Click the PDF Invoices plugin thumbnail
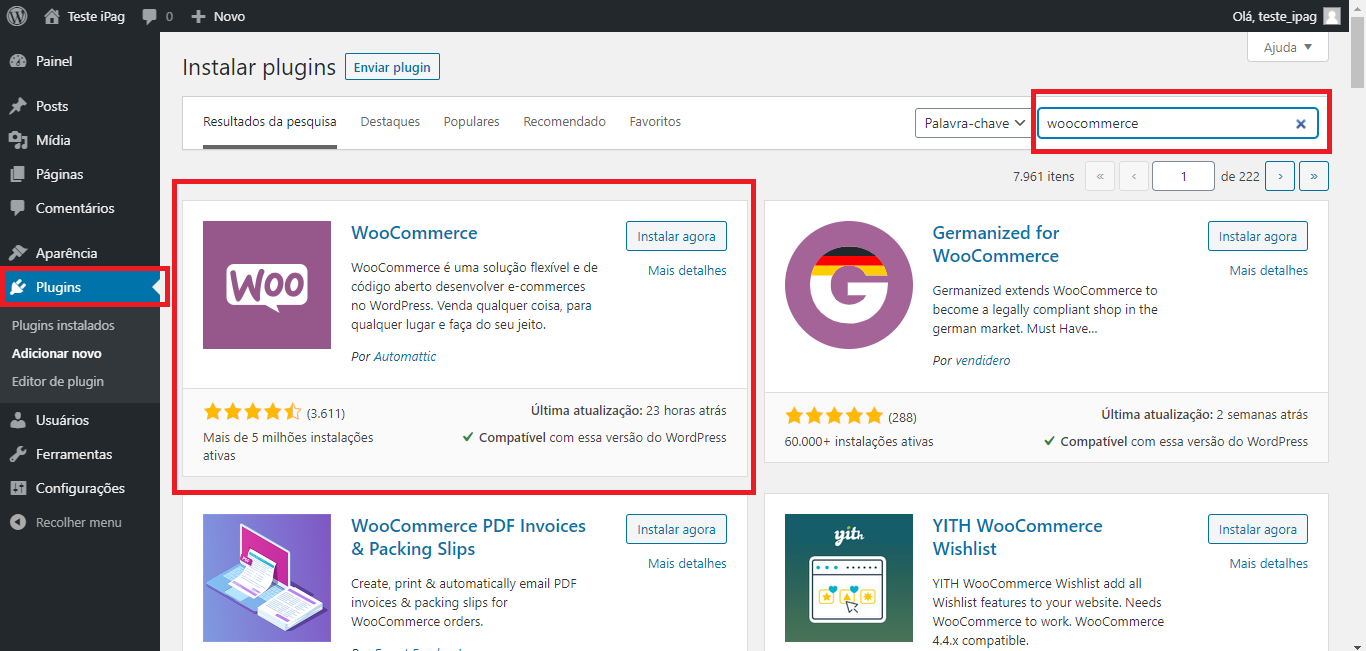This screenshot has height=651, width=1366. click(x=267, y=578)
